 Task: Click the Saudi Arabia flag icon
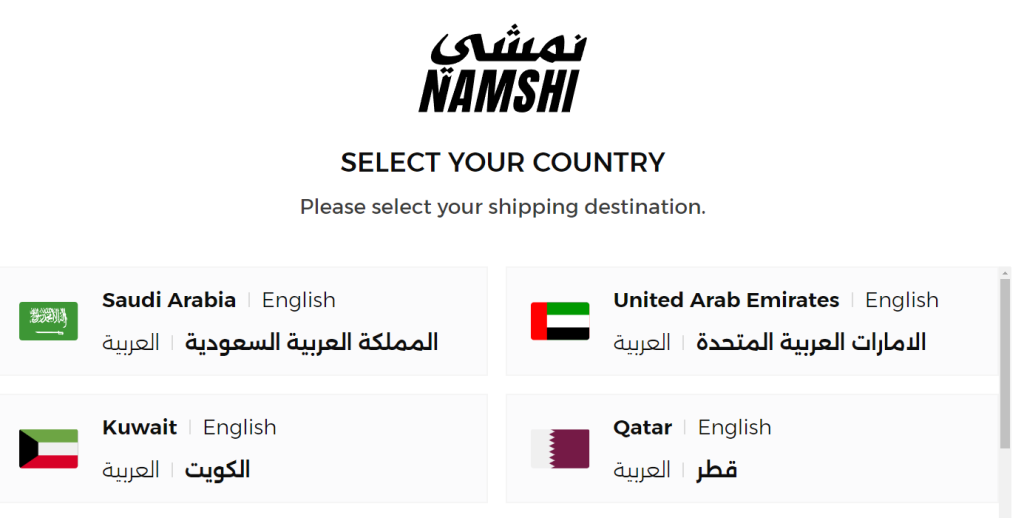pyautogui.click(x=48, y=321)
